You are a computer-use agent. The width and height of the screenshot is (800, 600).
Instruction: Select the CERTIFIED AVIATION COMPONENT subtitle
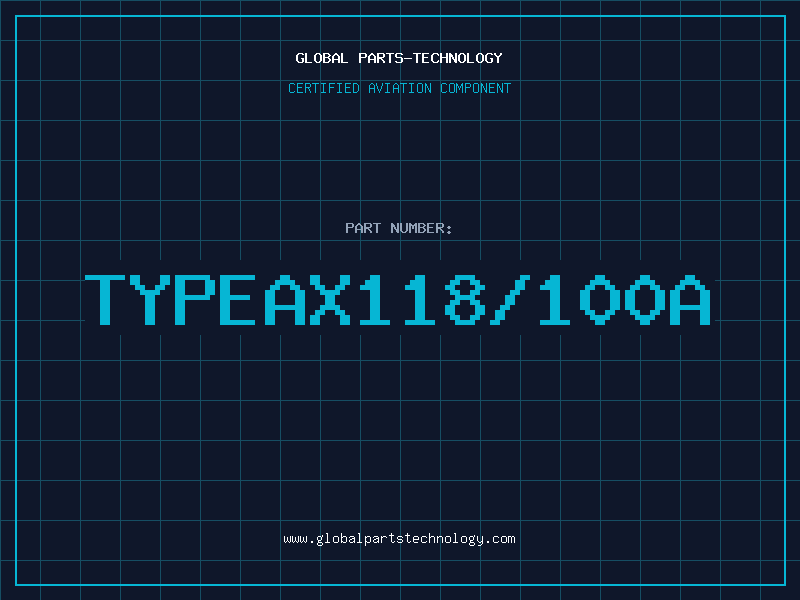pyautogui.click(x=399, y=88)
